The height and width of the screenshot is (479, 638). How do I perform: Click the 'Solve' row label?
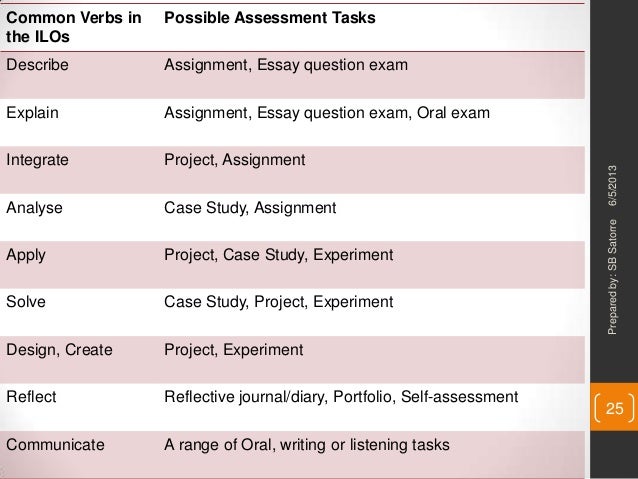(x=26, y=302)
